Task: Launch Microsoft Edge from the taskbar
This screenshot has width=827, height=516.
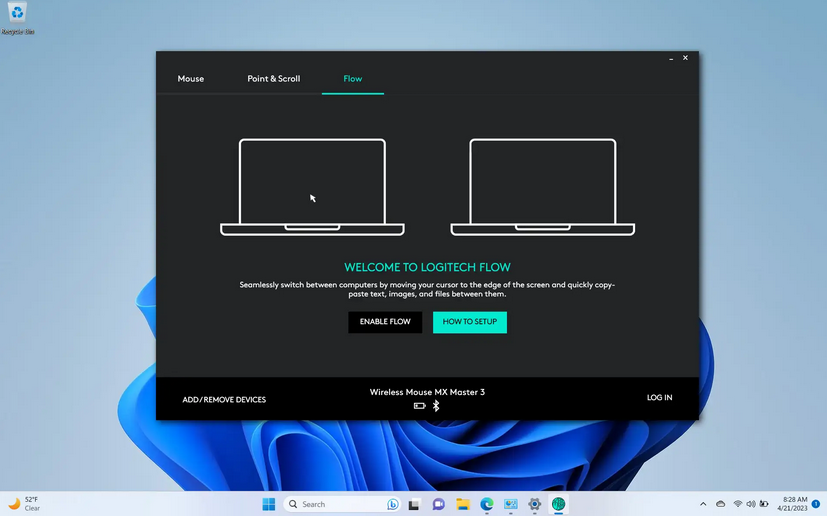Action: (486, 504)
